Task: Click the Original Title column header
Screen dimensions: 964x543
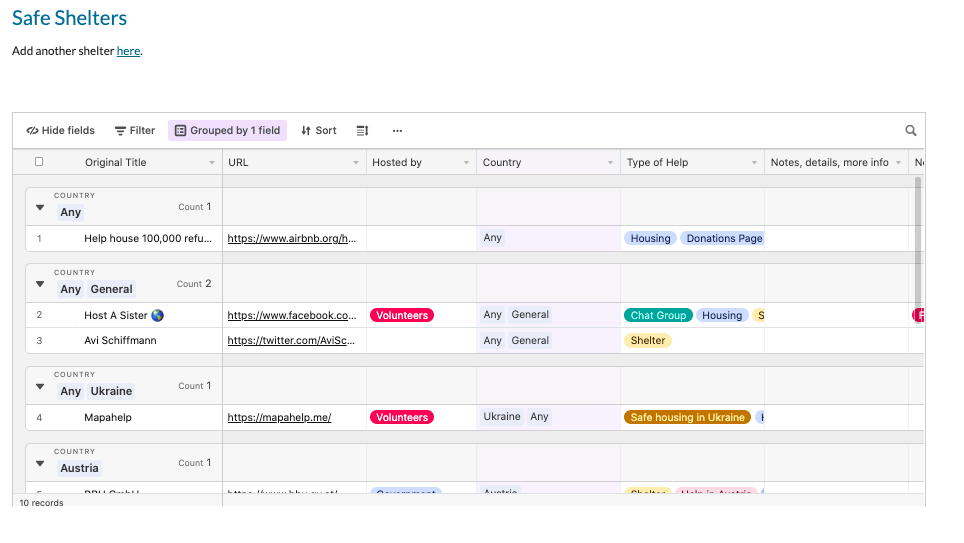Action: (116, 163)
